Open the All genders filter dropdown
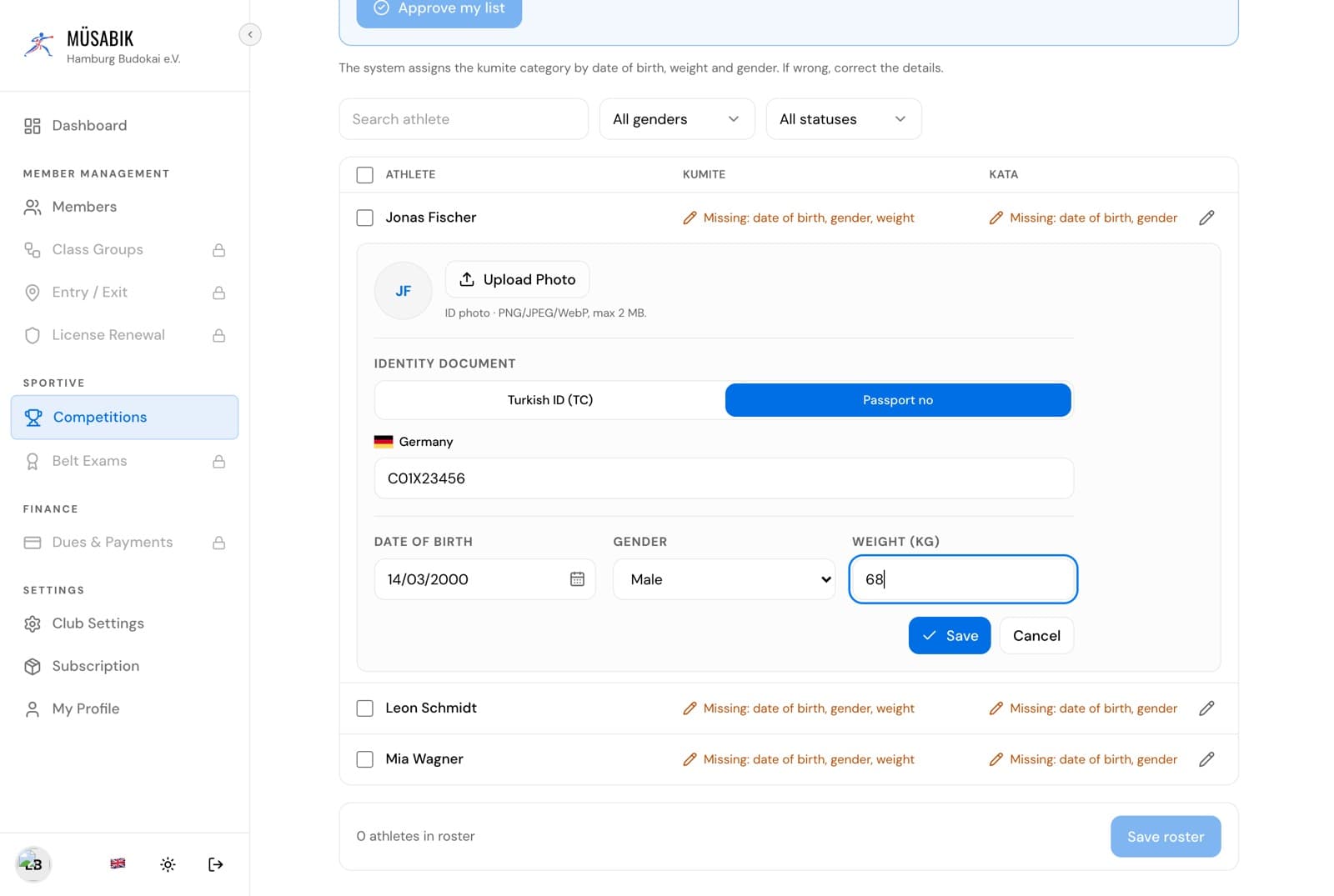 tap(677, 119)
